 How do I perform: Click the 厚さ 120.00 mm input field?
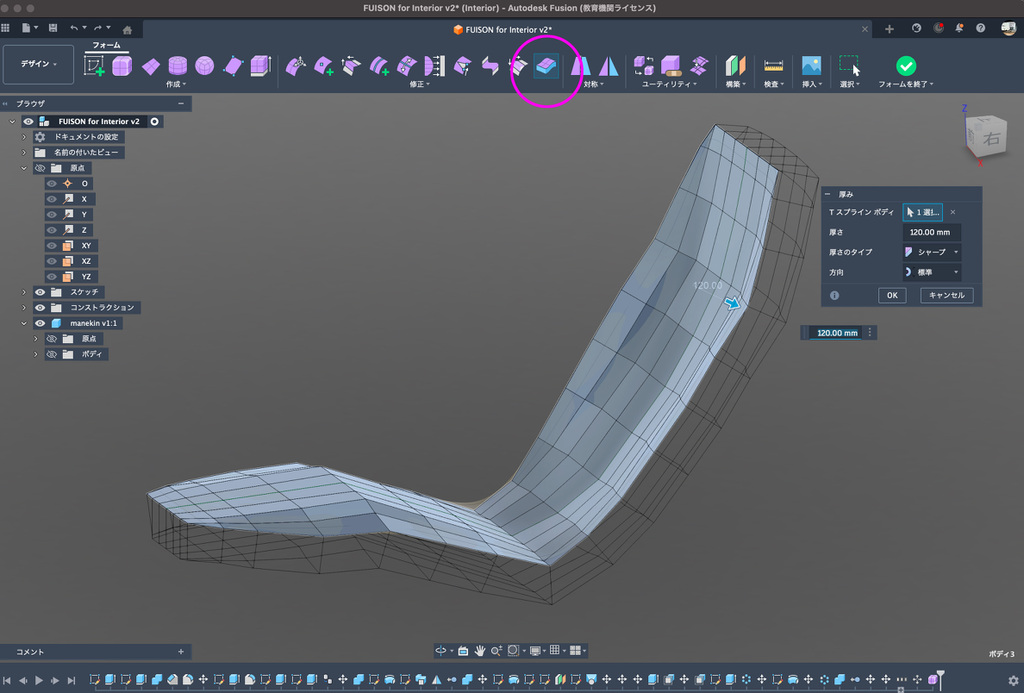(932, 232)
